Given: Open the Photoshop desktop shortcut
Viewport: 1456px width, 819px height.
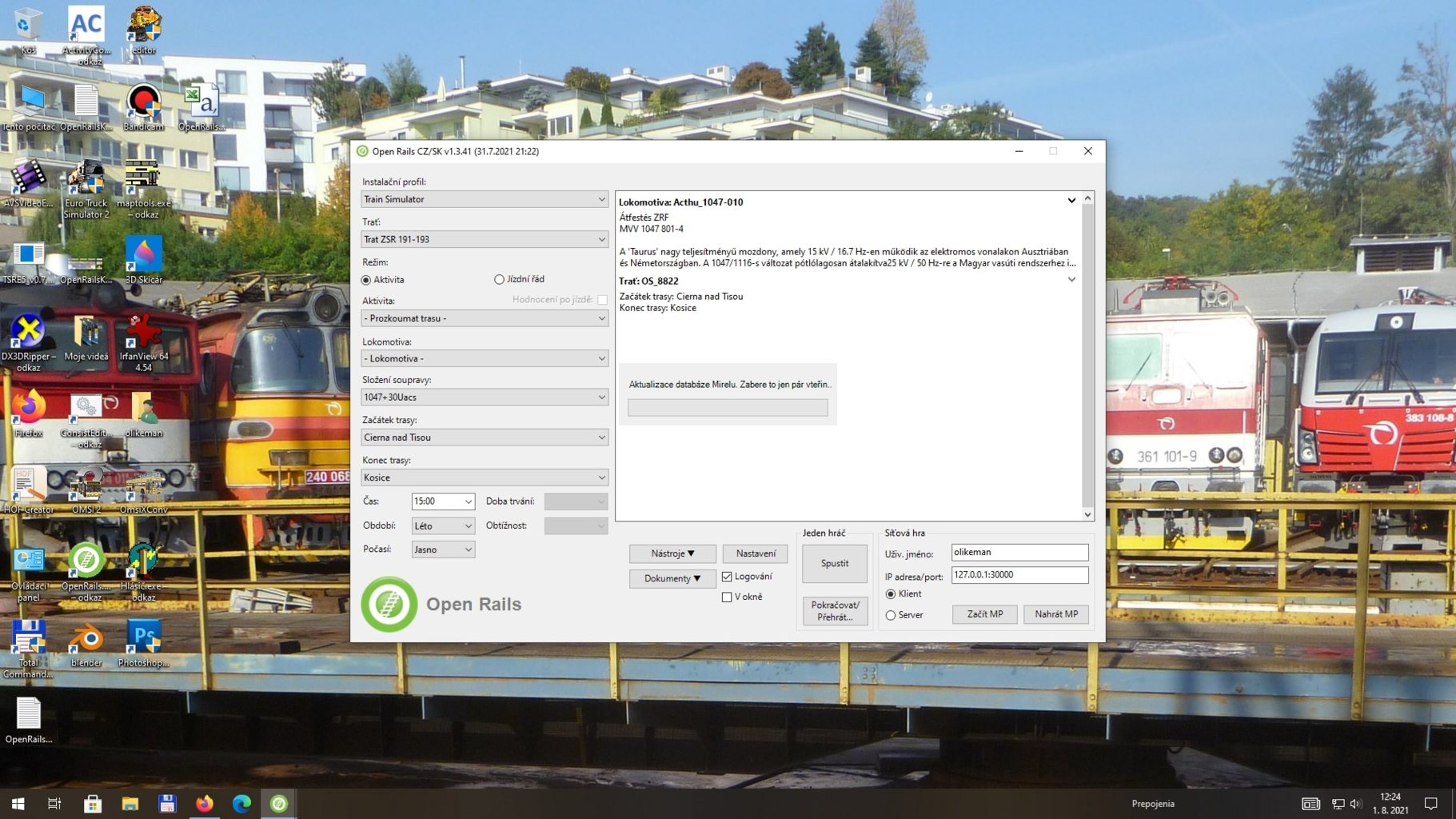Looking at the screenshot, I should (144, 643).
